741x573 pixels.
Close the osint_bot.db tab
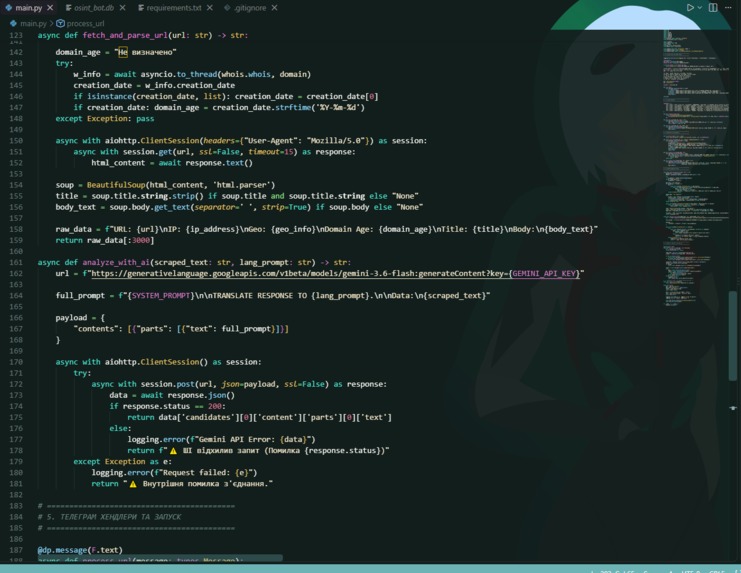pyautogui.click(x=122, y=8)
